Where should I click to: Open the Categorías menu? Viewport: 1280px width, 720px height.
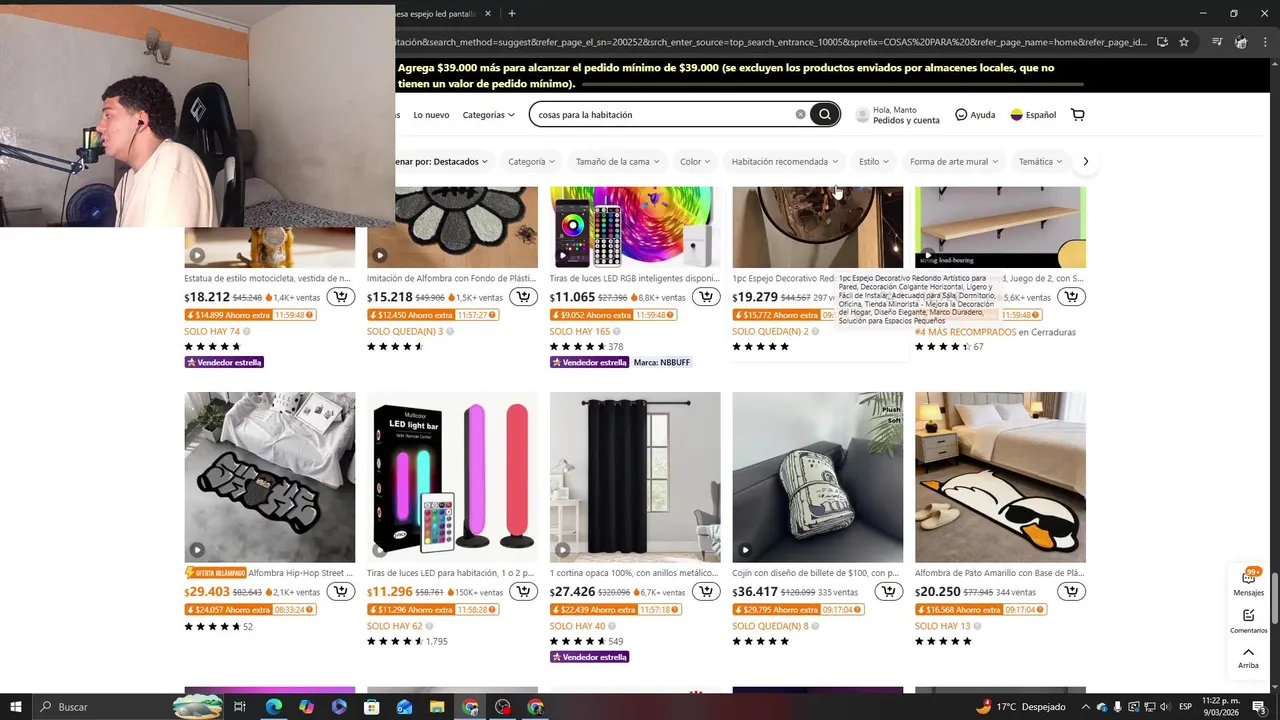[488, 115]
